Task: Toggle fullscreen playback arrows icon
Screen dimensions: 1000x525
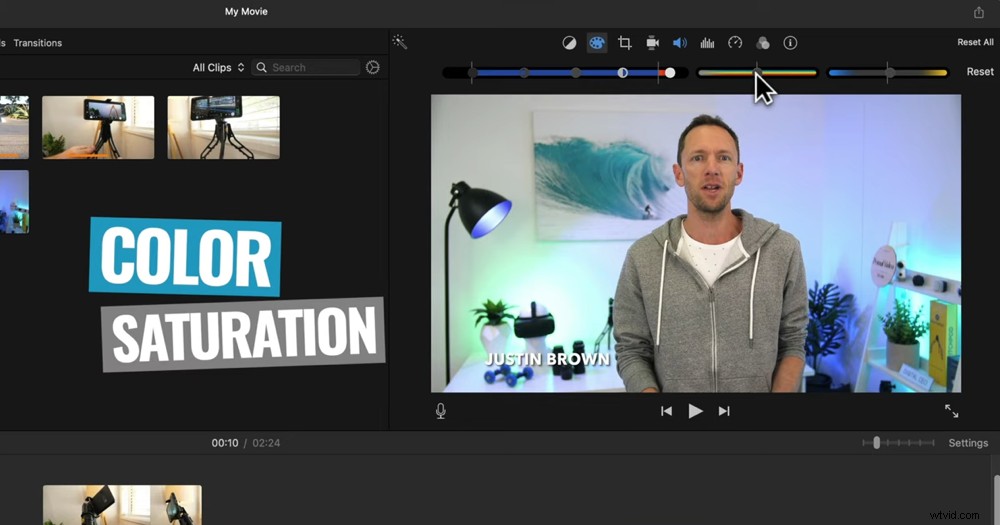Action: pyautogui.click(x=952, y=411)
